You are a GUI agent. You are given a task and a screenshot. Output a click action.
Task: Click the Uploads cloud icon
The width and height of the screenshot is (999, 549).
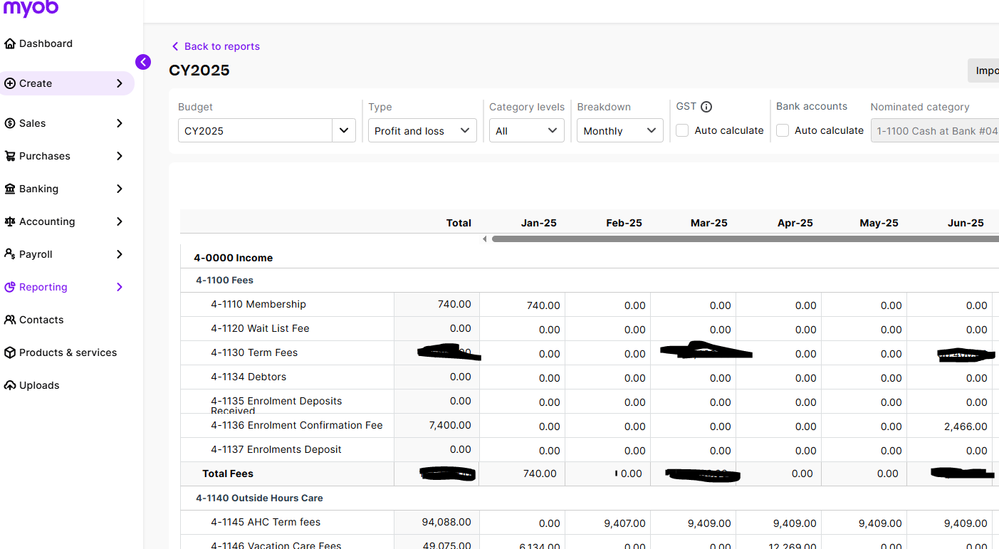10,385
